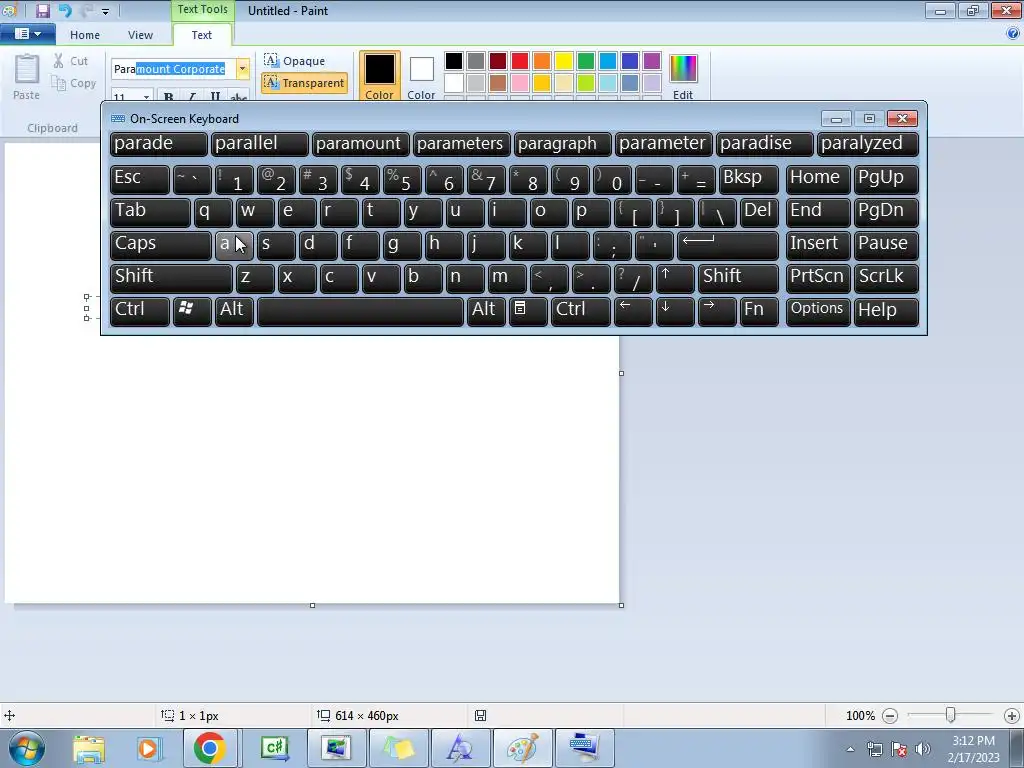1024x768 pixels.
Task: Choose the 'paramount' word suggestion
Action: pos(360,144)
